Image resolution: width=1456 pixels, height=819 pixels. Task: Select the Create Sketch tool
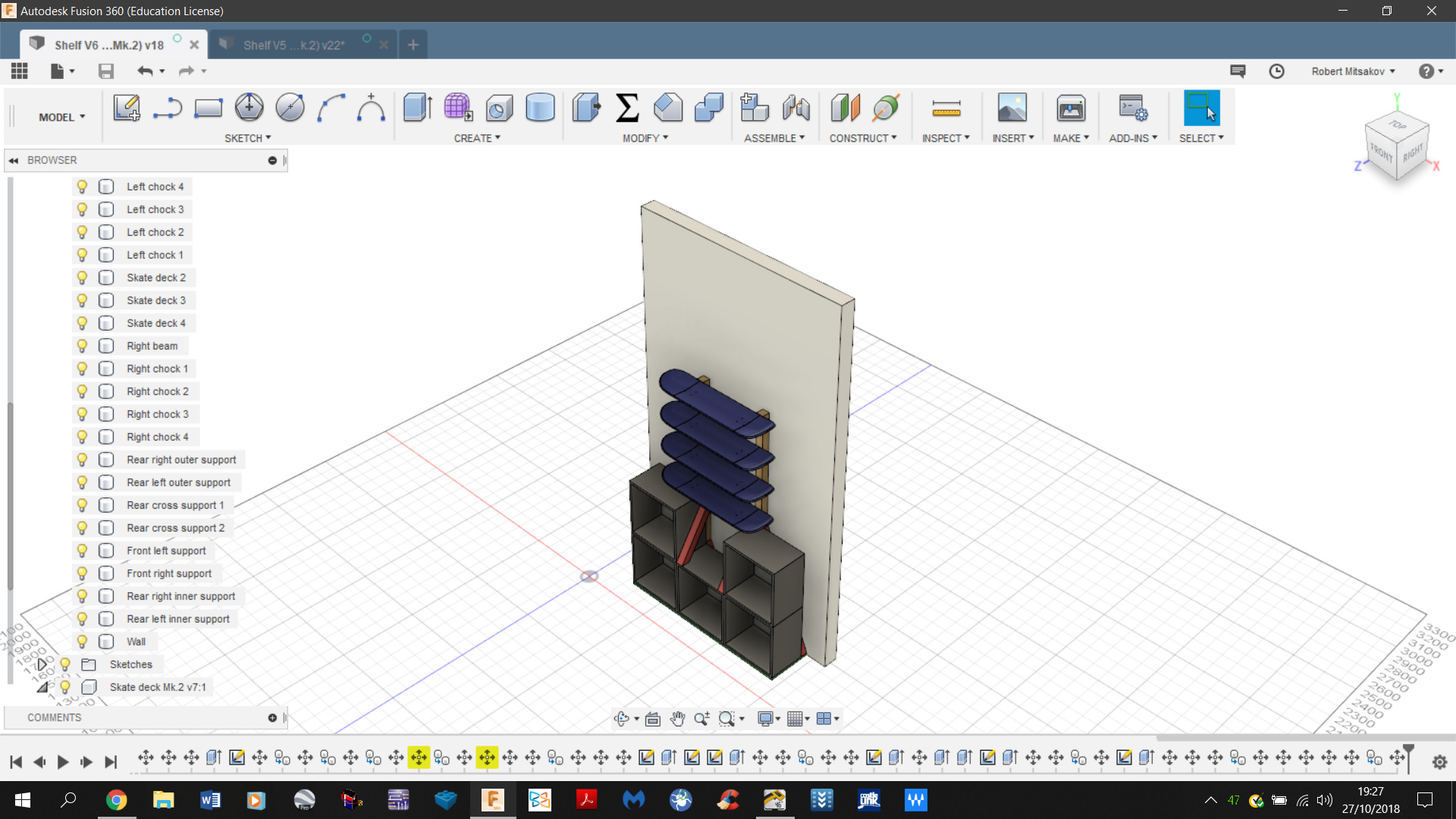click(127, 108)
